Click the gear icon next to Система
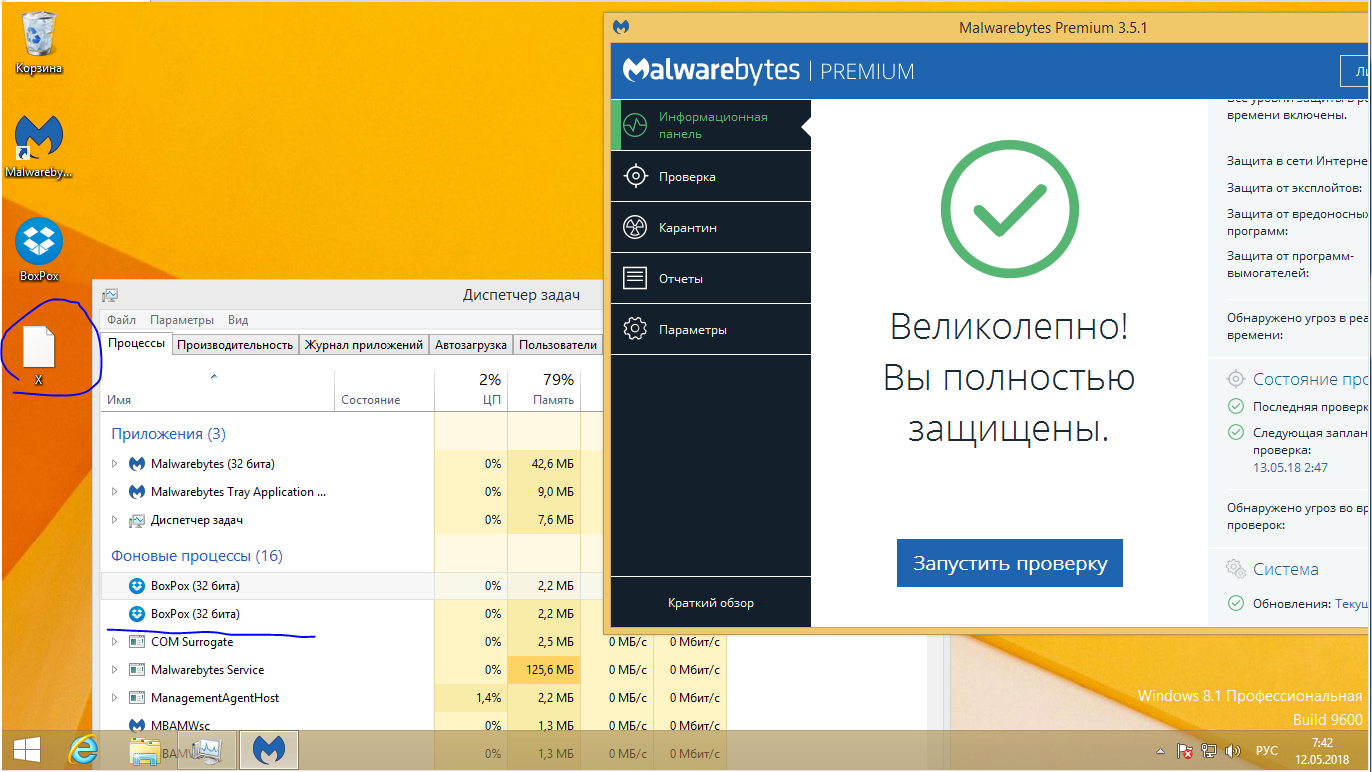Image resolution: width=1372 pixels, height=772 pixels. [1236, 569]
